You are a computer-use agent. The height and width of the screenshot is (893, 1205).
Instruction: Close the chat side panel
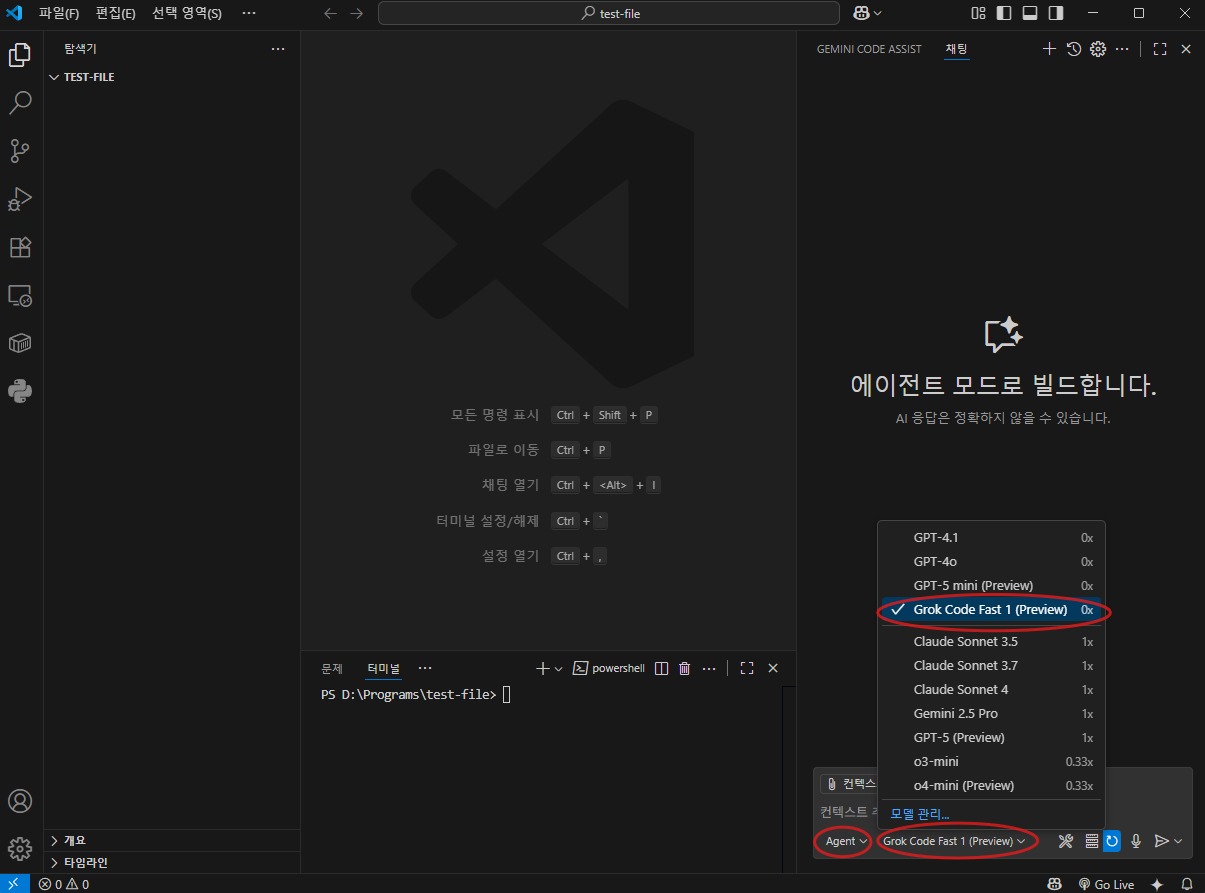(1186, 48)
